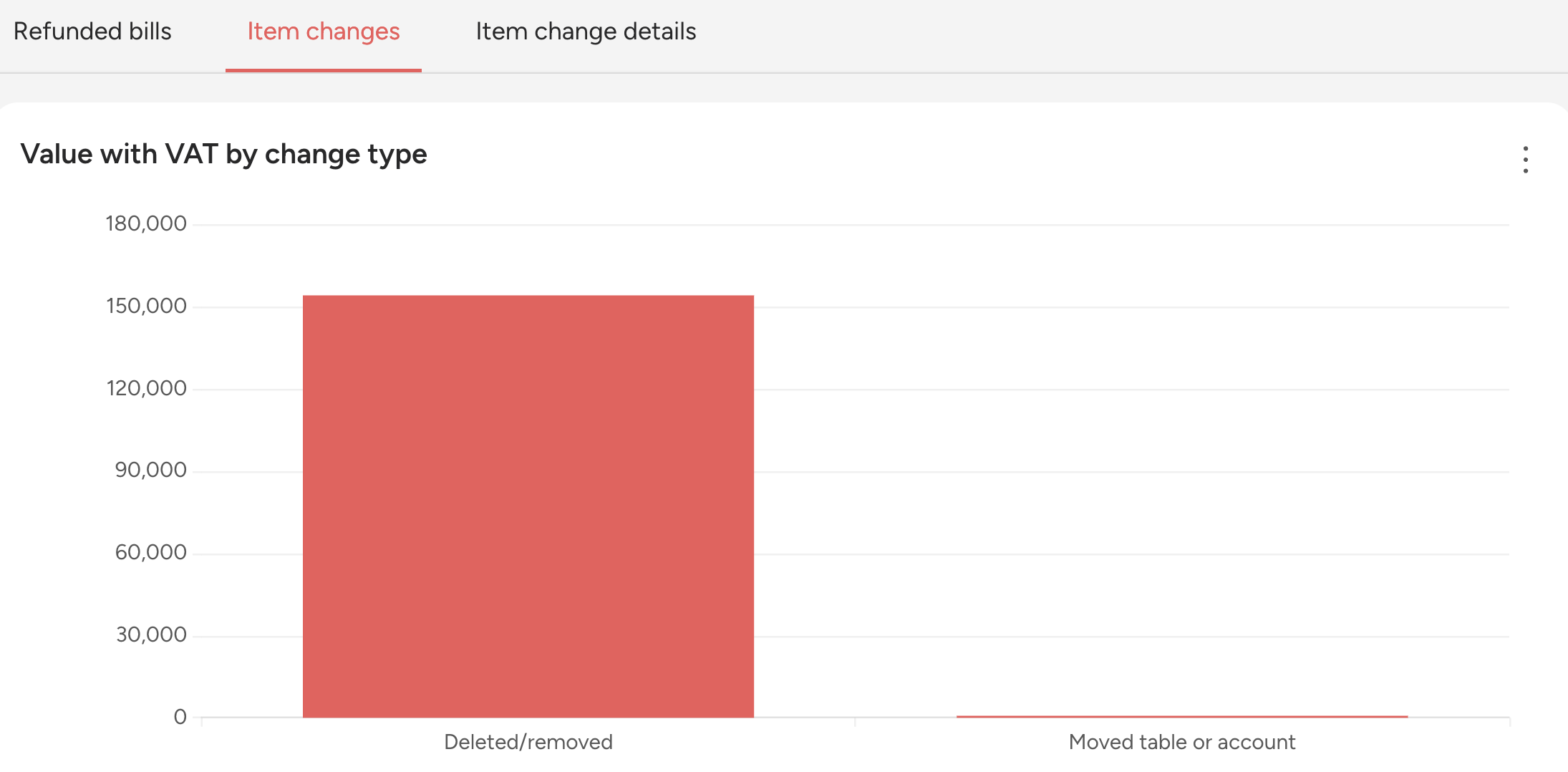The width and height of the screenshot is (1568, 772).
Task: Open the Item change details tab
Action: 586,32
